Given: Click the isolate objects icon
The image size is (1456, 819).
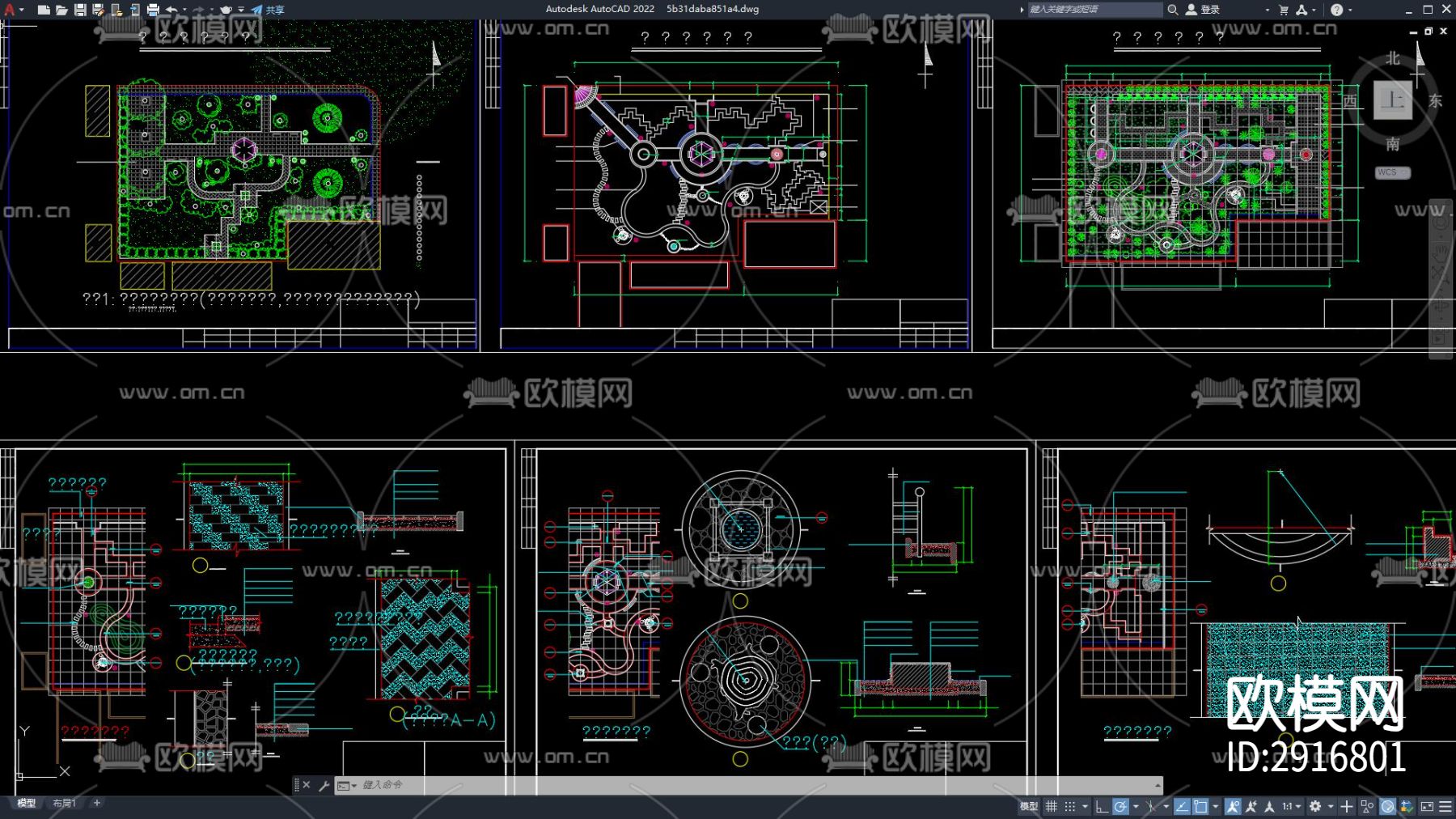Looking at the screenshot, I should [x=1367, y=806].
